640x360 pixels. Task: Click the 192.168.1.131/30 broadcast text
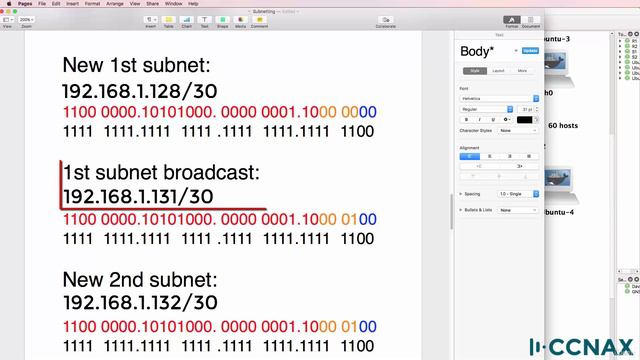[x=138, y=197]
